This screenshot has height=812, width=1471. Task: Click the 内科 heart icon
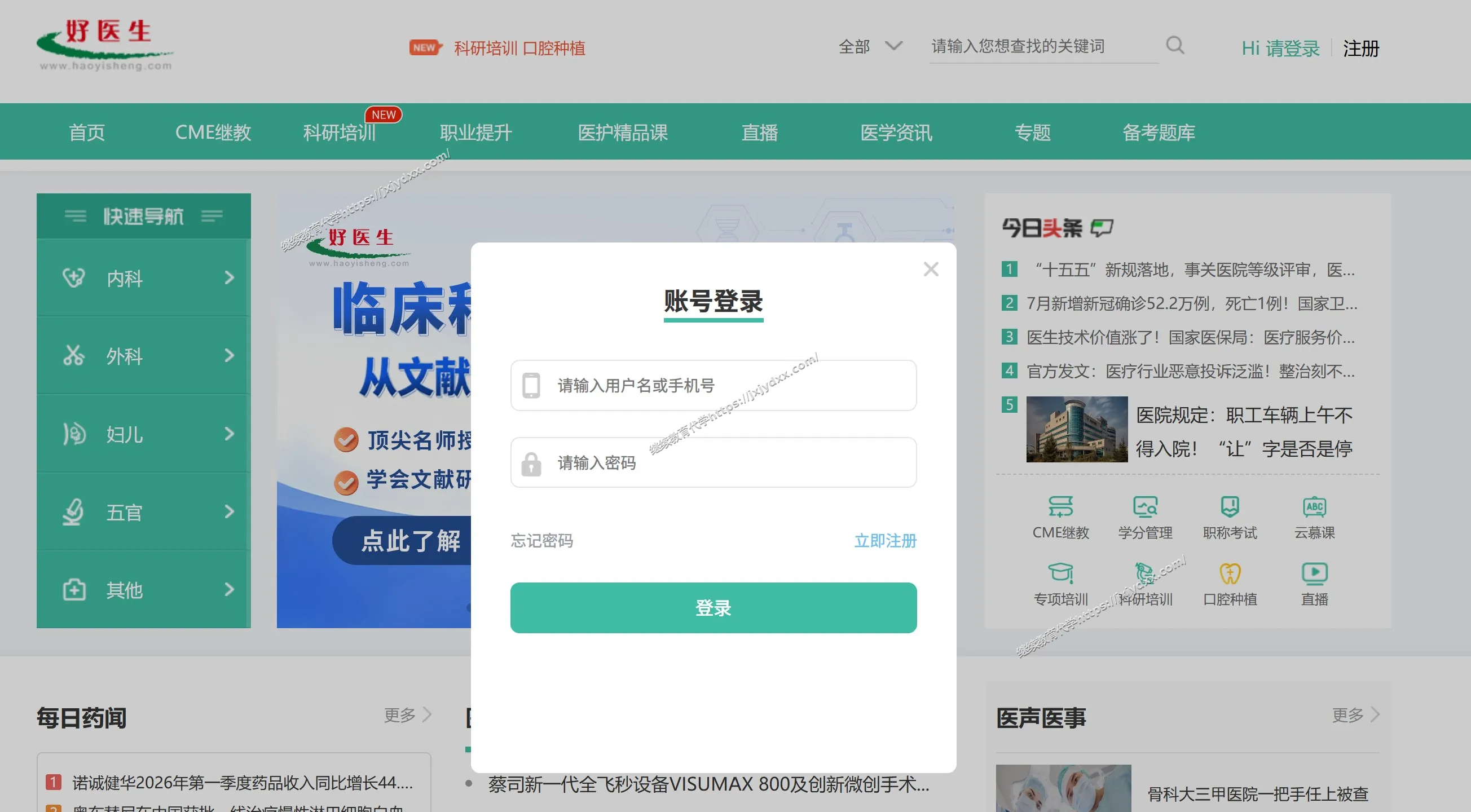click(x=74, y=277)
